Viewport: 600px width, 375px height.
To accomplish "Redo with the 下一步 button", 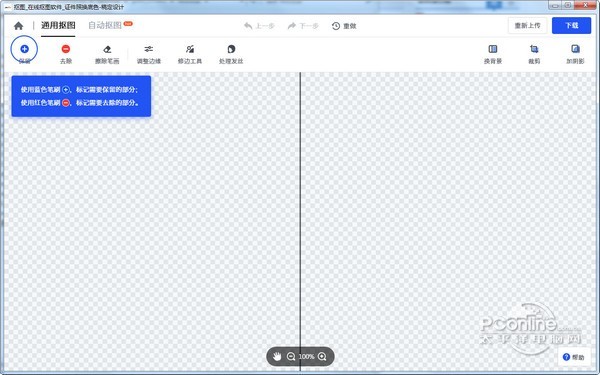I will point(303,26).
